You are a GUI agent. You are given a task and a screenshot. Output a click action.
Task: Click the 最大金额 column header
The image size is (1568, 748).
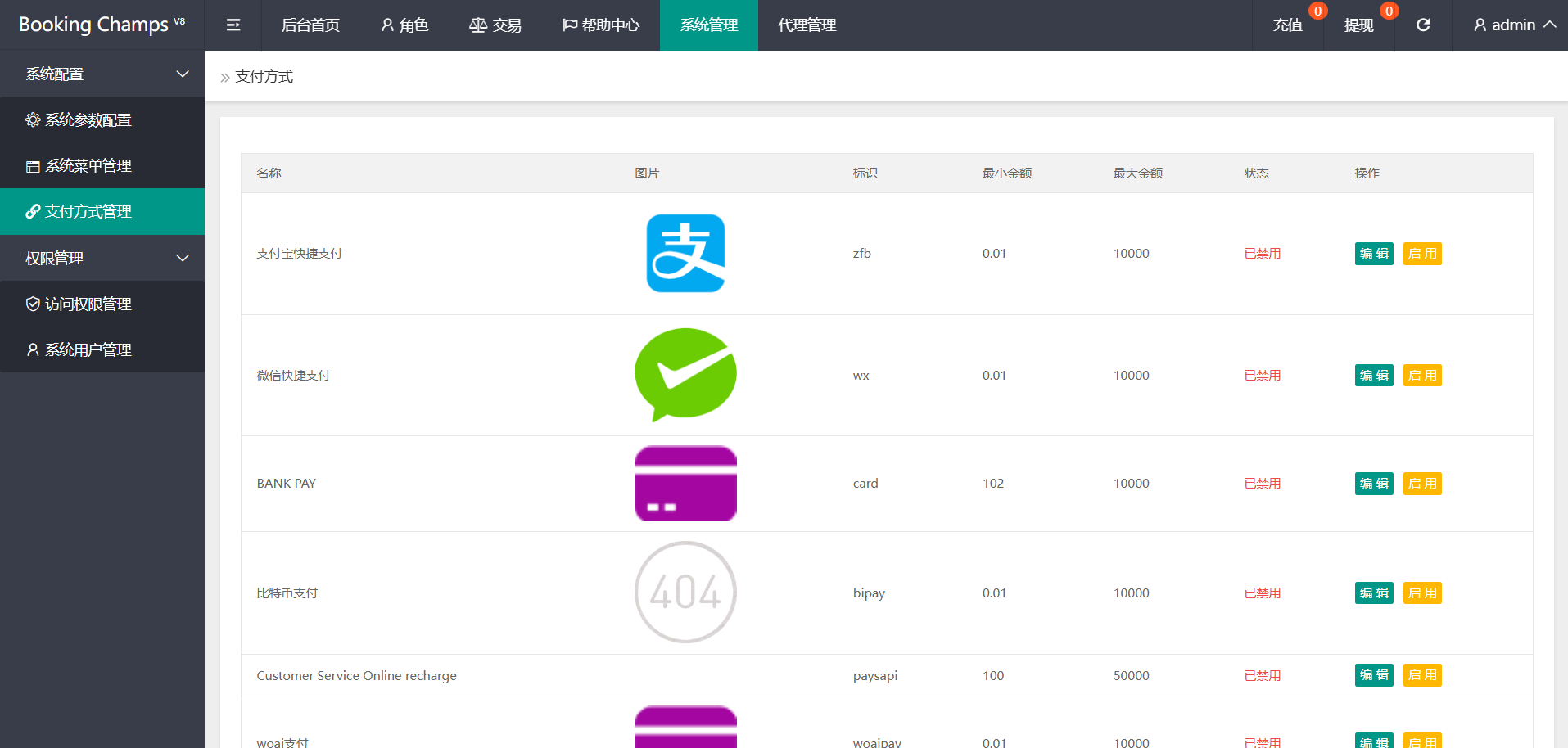pos(1138,173)
